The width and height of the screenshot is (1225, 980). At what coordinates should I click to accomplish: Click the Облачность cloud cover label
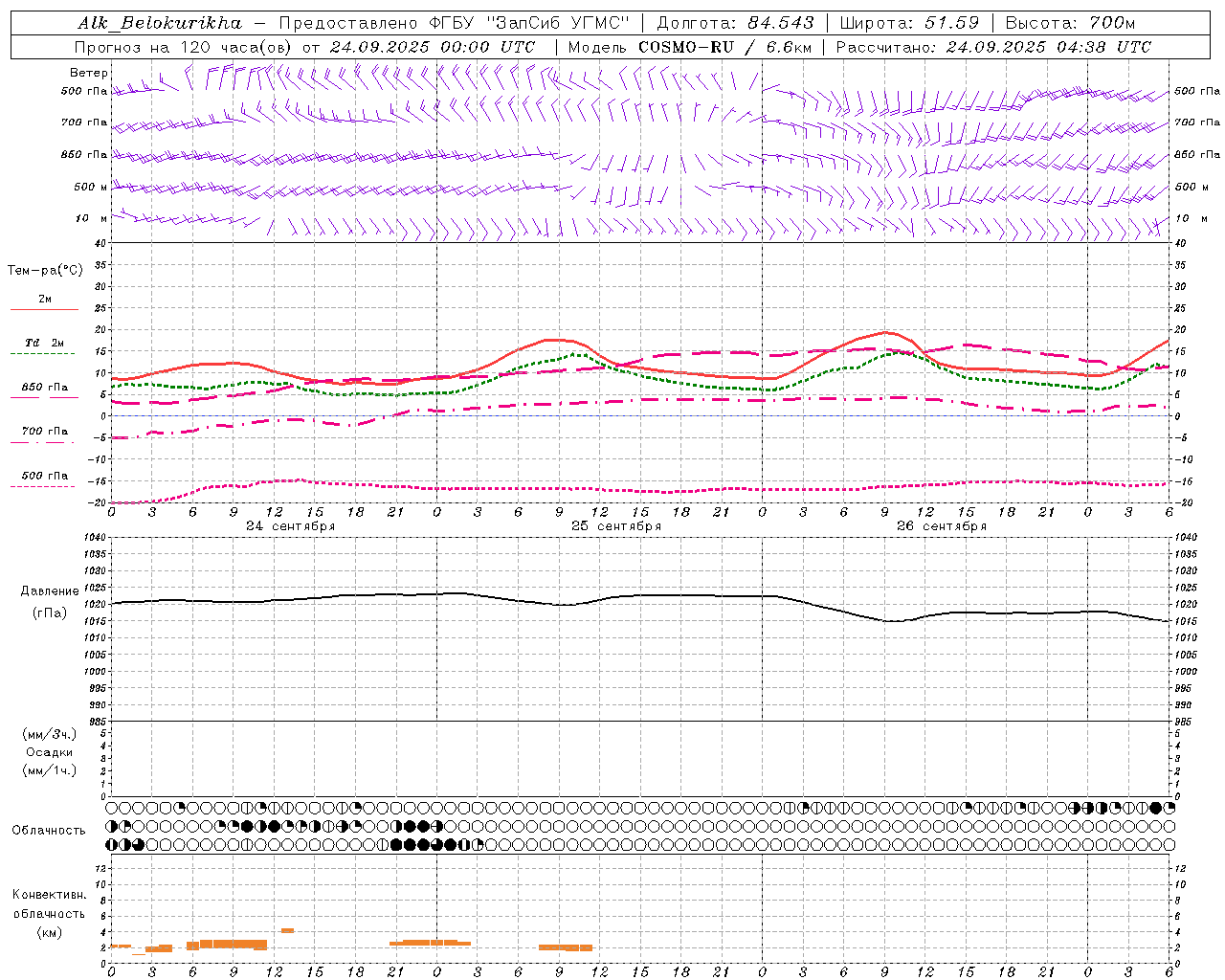(x=49, y=831)
